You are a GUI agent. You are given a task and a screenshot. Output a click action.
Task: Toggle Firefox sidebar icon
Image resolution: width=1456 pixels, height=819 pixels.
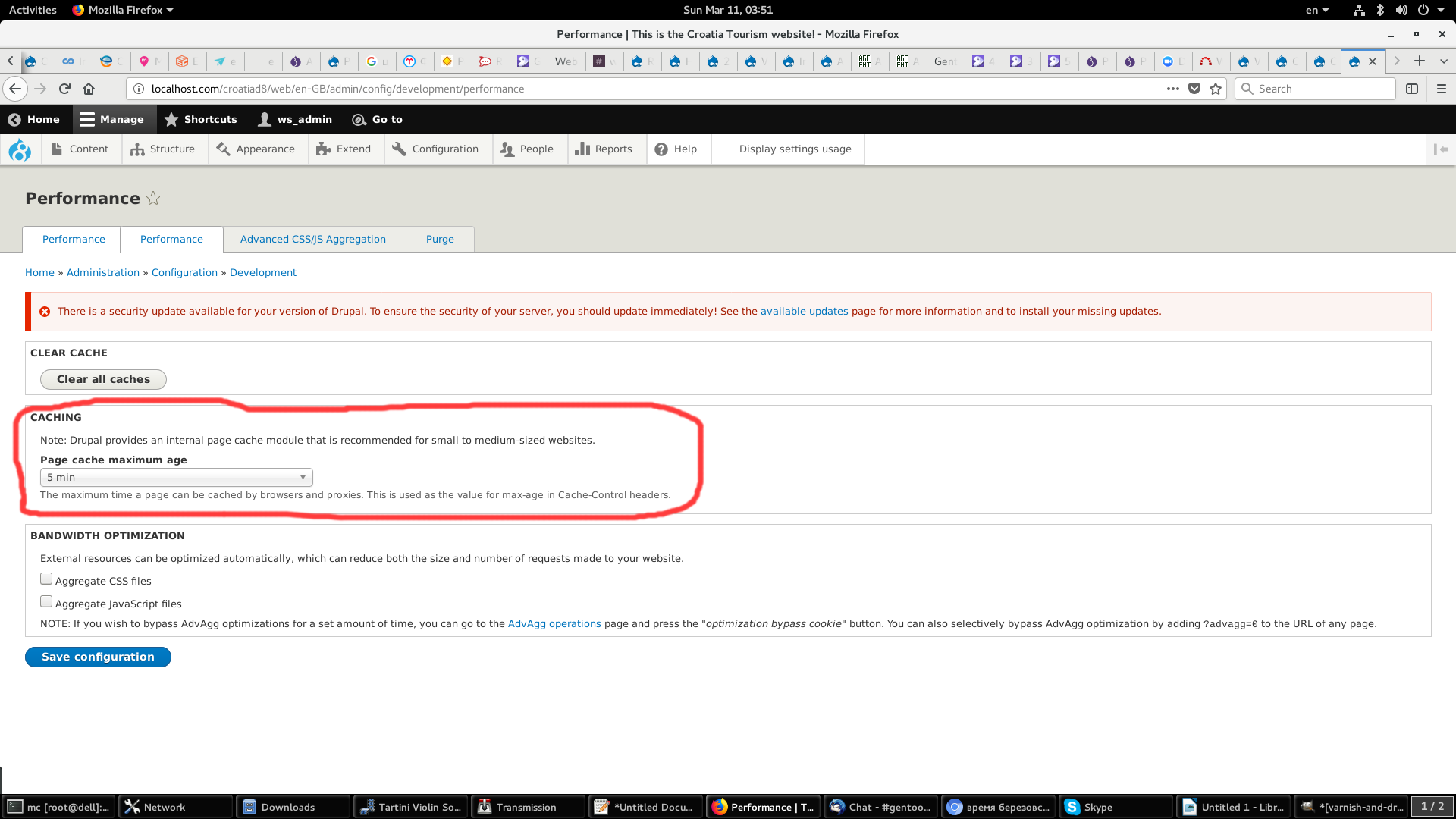pos(1411,89)
